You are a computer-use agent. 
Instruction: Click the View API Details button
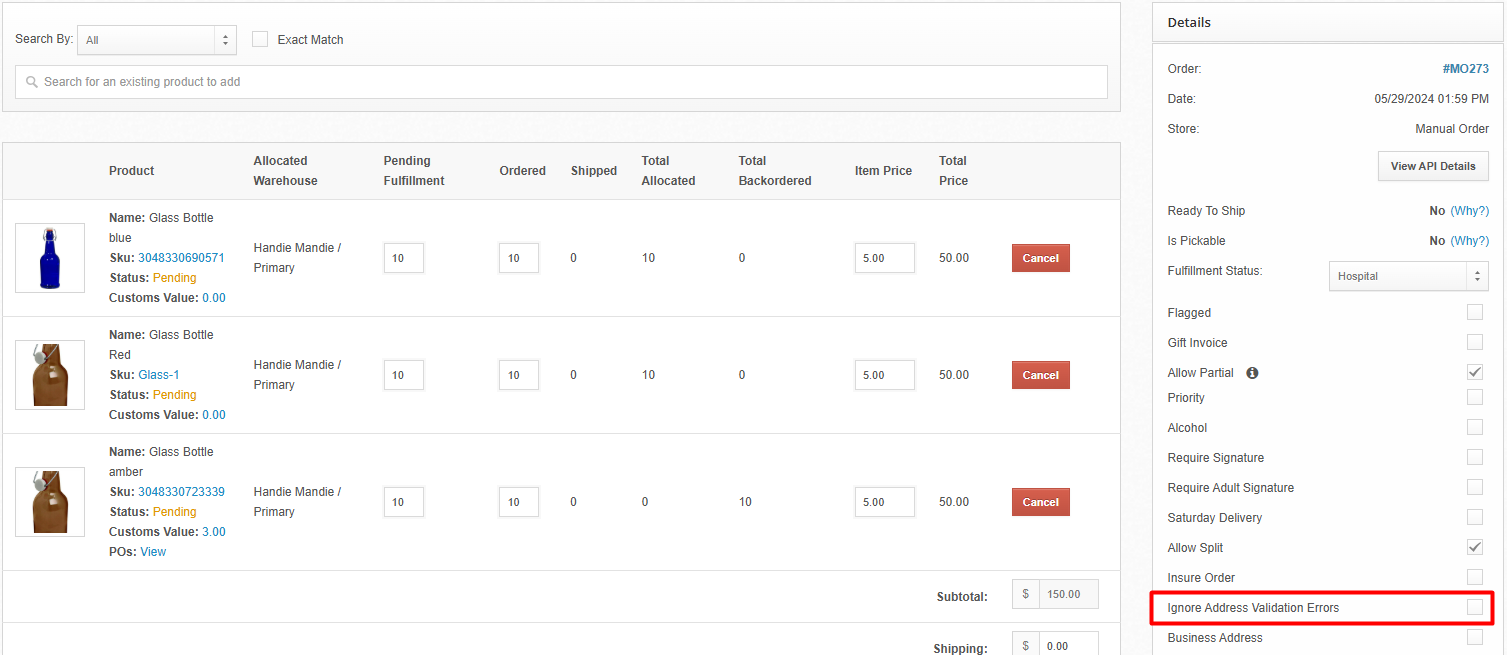coord(1432,166)
